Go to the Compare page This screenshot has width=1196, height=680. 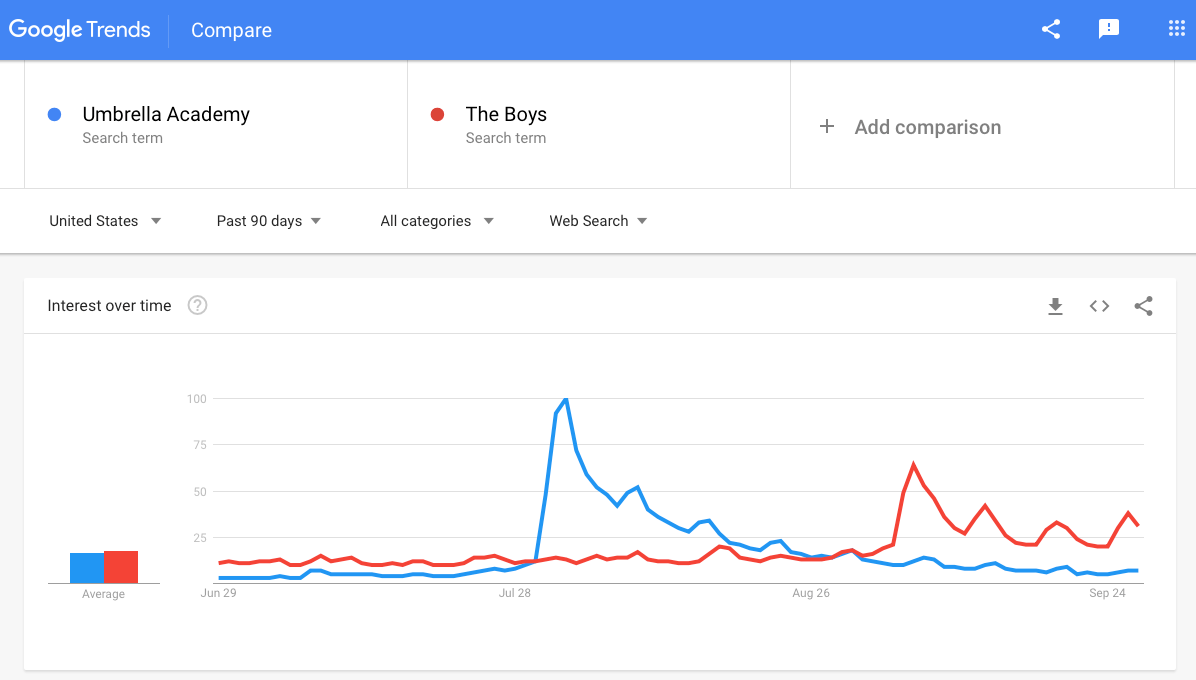pyautogui.click(x=231, y=30)
